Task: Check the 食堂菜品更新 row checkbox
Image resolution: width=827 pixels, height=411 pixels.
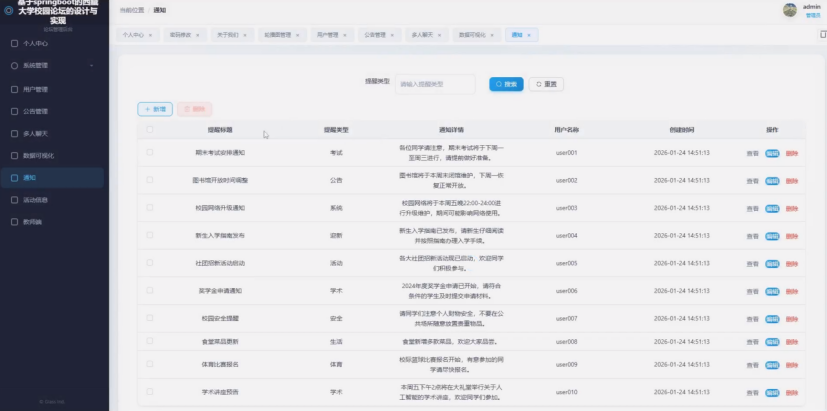Action: click(x=150, y=341)
